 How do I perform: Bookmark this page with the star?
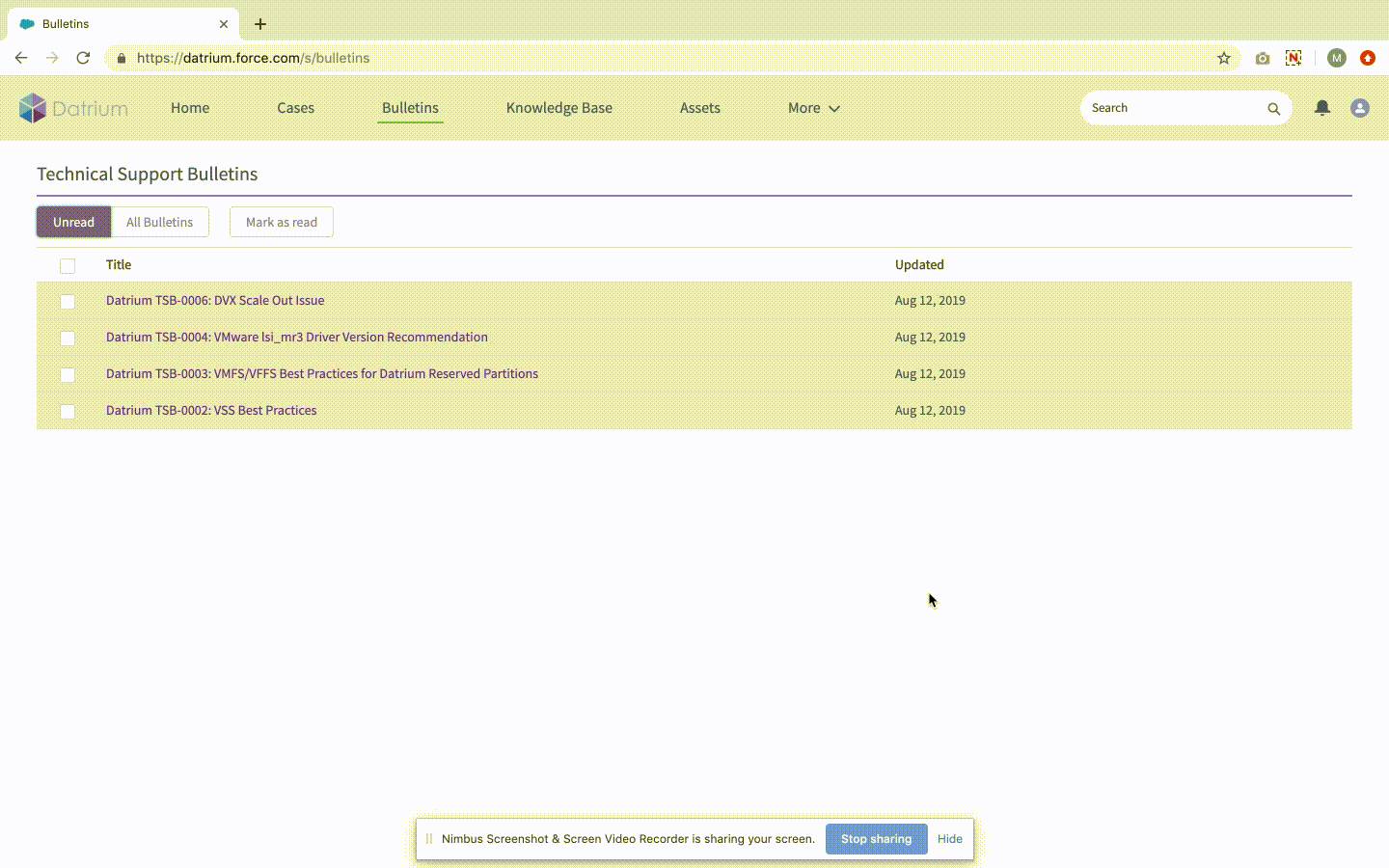click(1224, 58)
